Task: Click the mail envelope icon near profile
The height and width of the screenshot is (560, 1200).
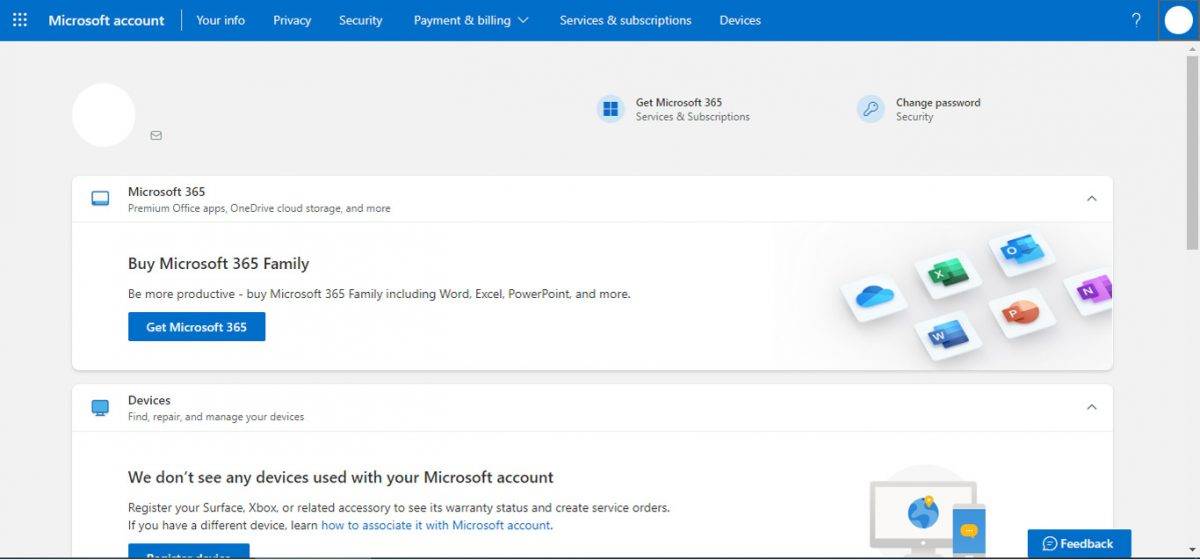Action: click(156, 135)
